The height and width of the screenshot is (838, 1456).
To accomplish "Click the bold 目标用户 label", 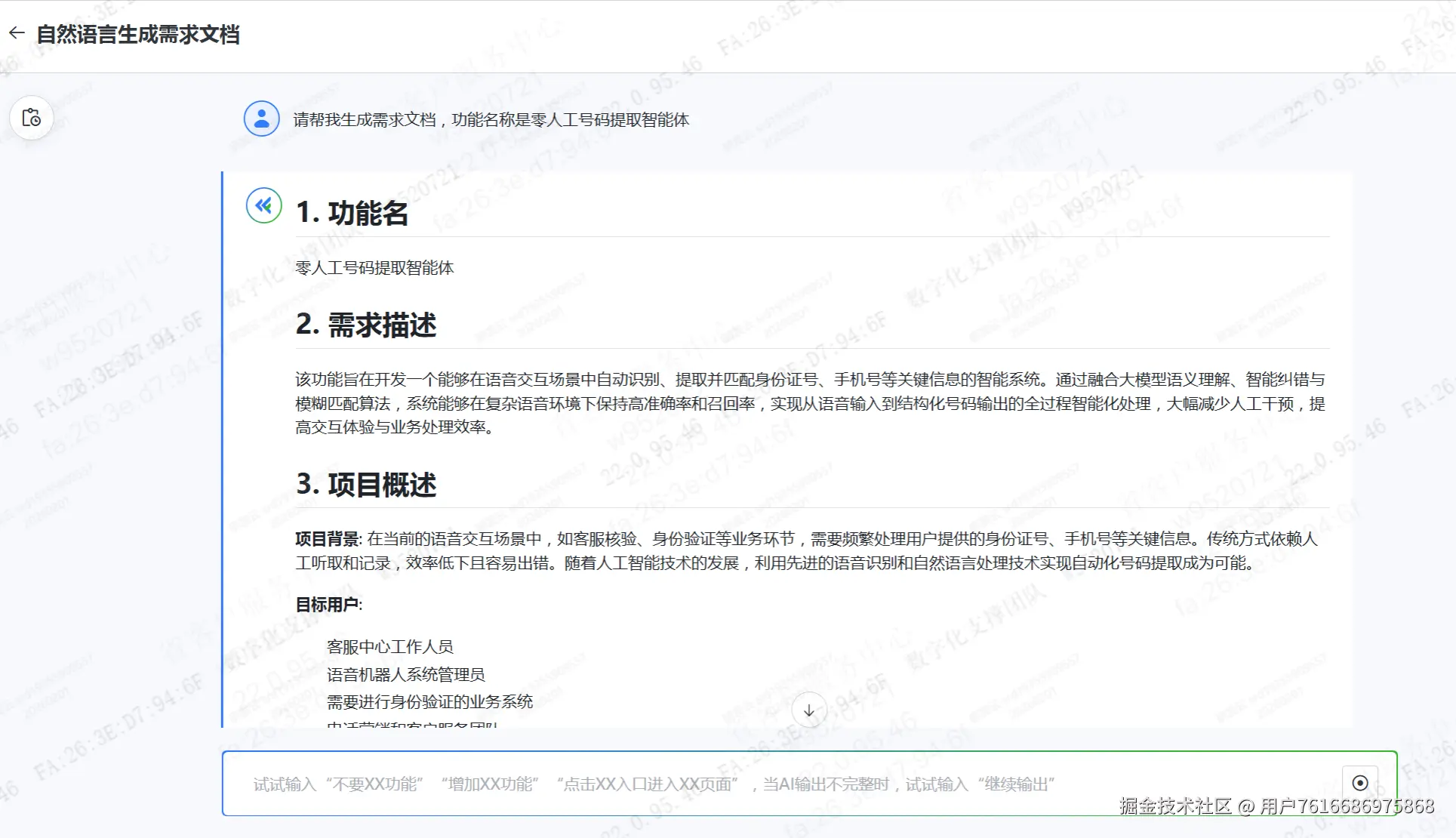I will click(x=327, y=605).
